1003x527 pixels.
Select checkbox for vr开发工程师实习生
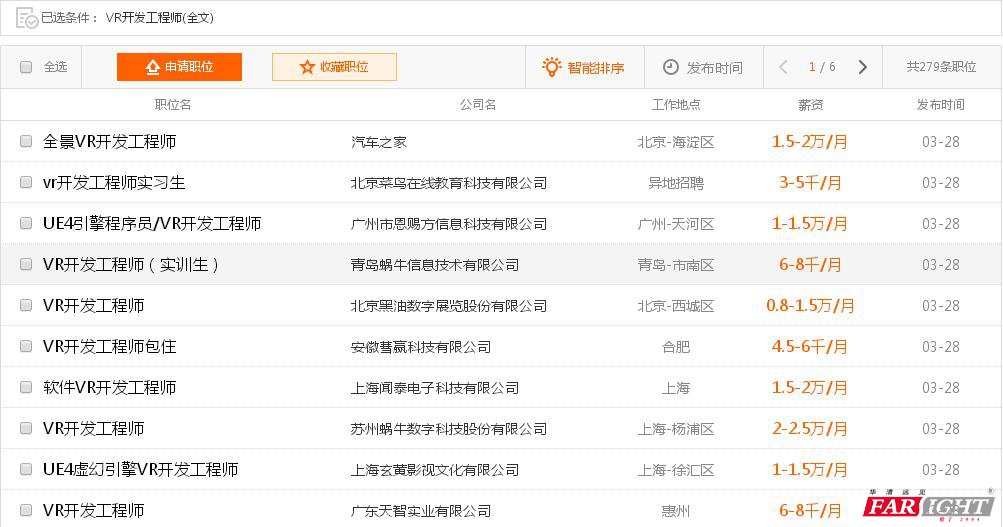tap(26, 183)
